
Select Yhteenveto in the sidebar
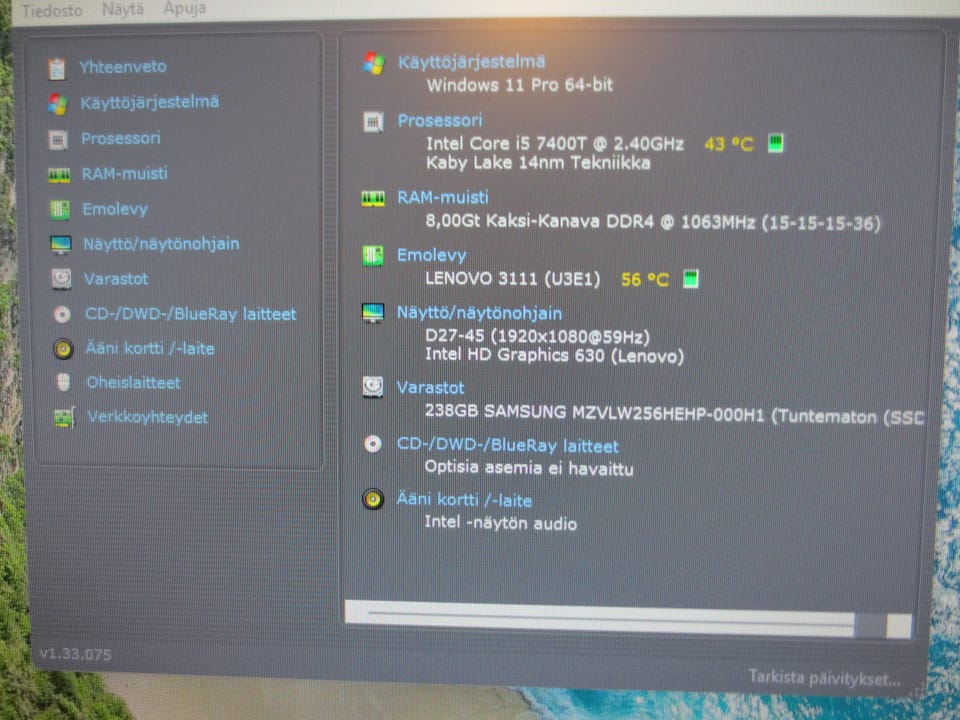(123, 67)
